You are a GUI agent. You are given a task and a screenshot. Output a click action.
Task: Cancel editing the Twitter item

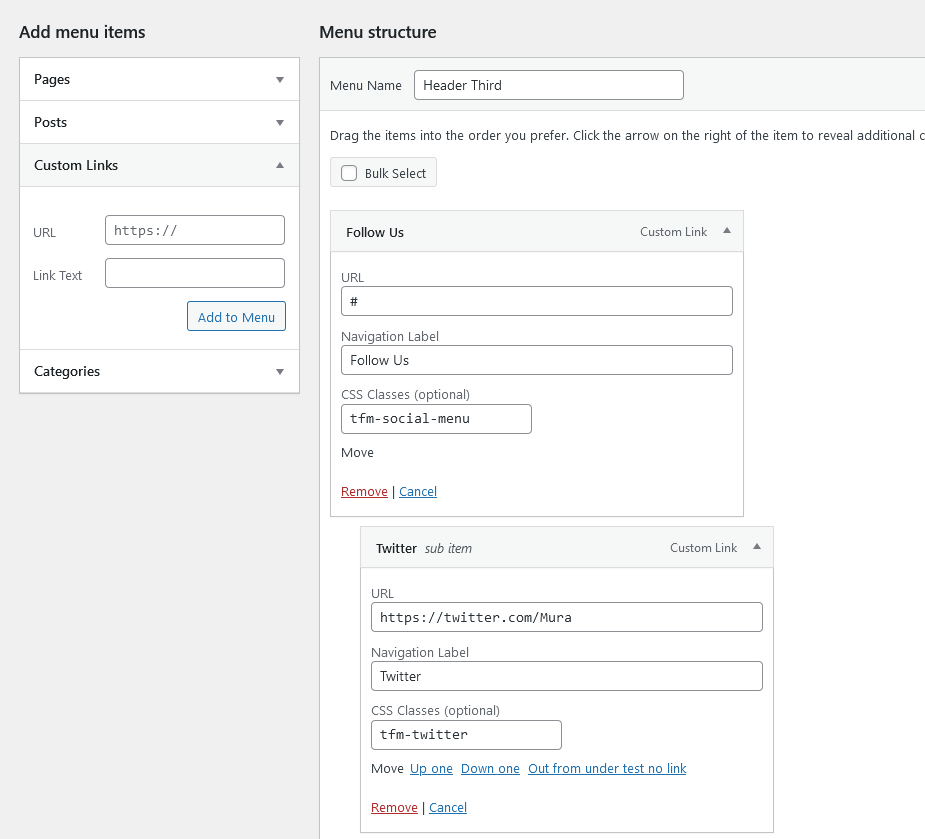coord(448,807)
